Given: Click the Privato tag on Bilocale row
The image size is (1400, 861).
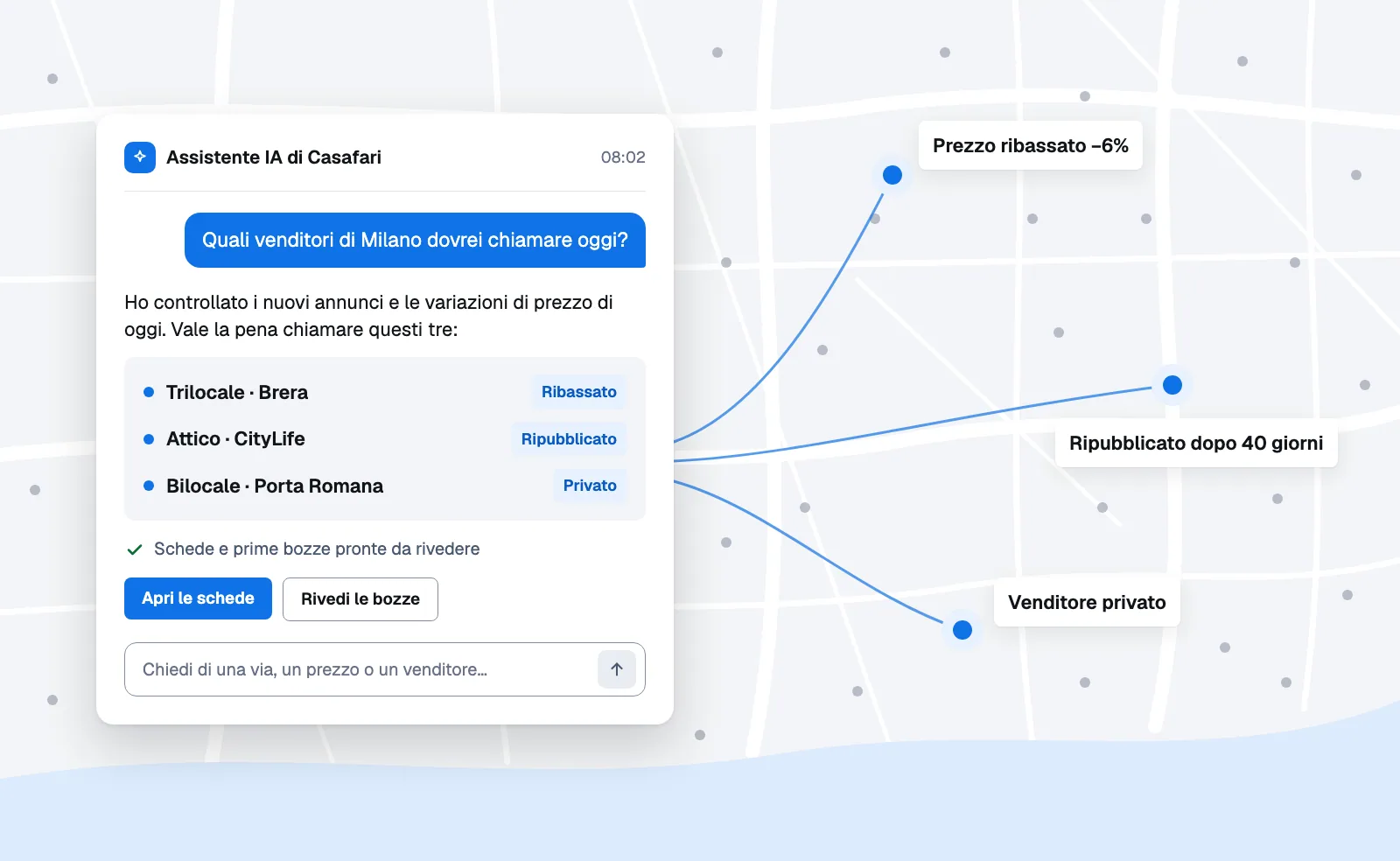Looking at the screenshot, I should pos(590,486).
